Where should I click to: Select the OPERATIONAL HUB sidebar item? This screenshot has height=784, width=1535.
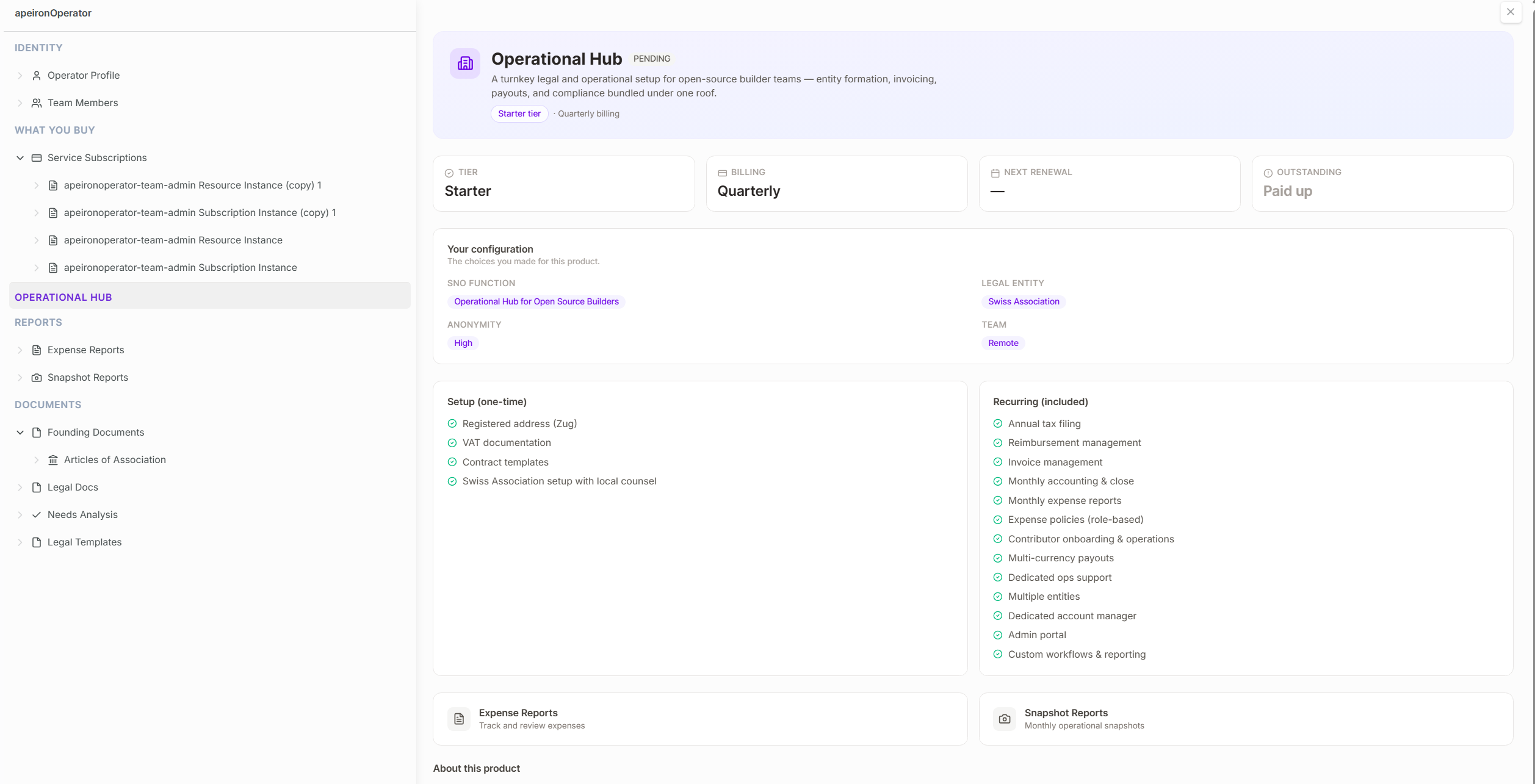(210, 296)
